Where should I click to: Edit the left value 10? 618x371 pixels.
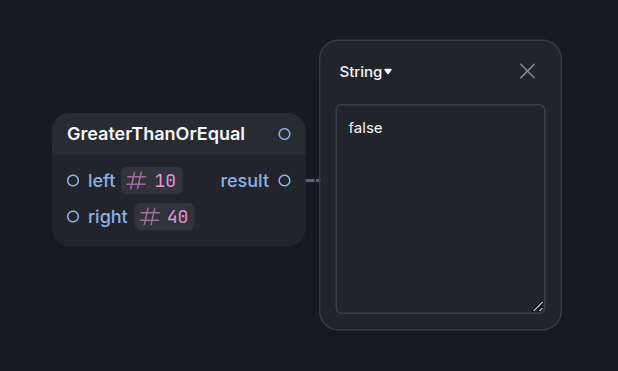click(x=165, y=181)
